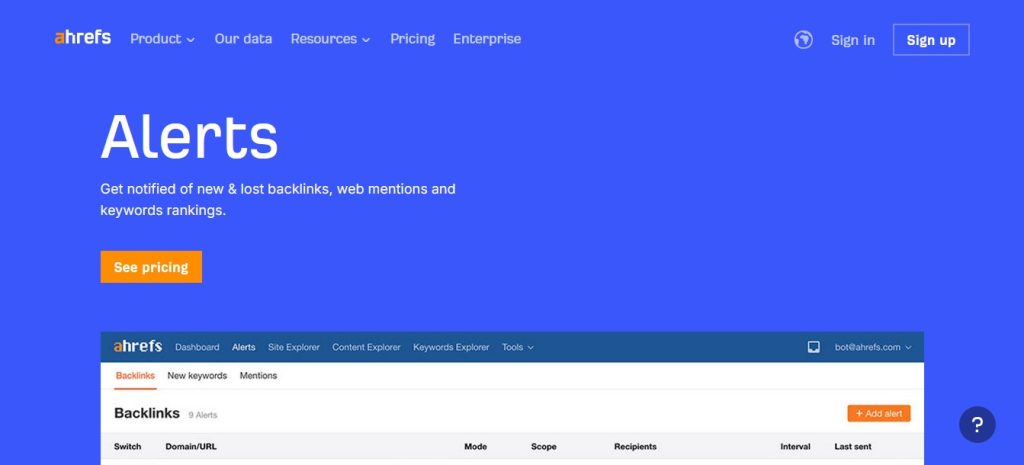
Task: Click the Mode column header
Action: (475, 447)
